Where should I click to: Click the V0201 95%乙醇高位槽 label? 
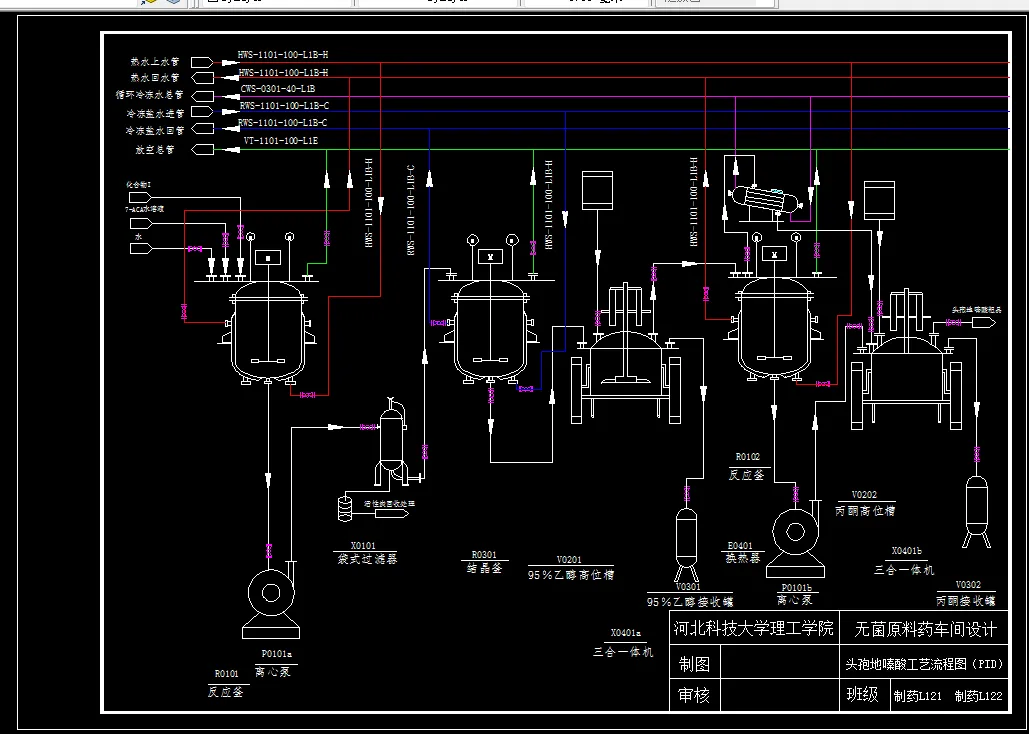pyautogui.click(x=571, y=567)
